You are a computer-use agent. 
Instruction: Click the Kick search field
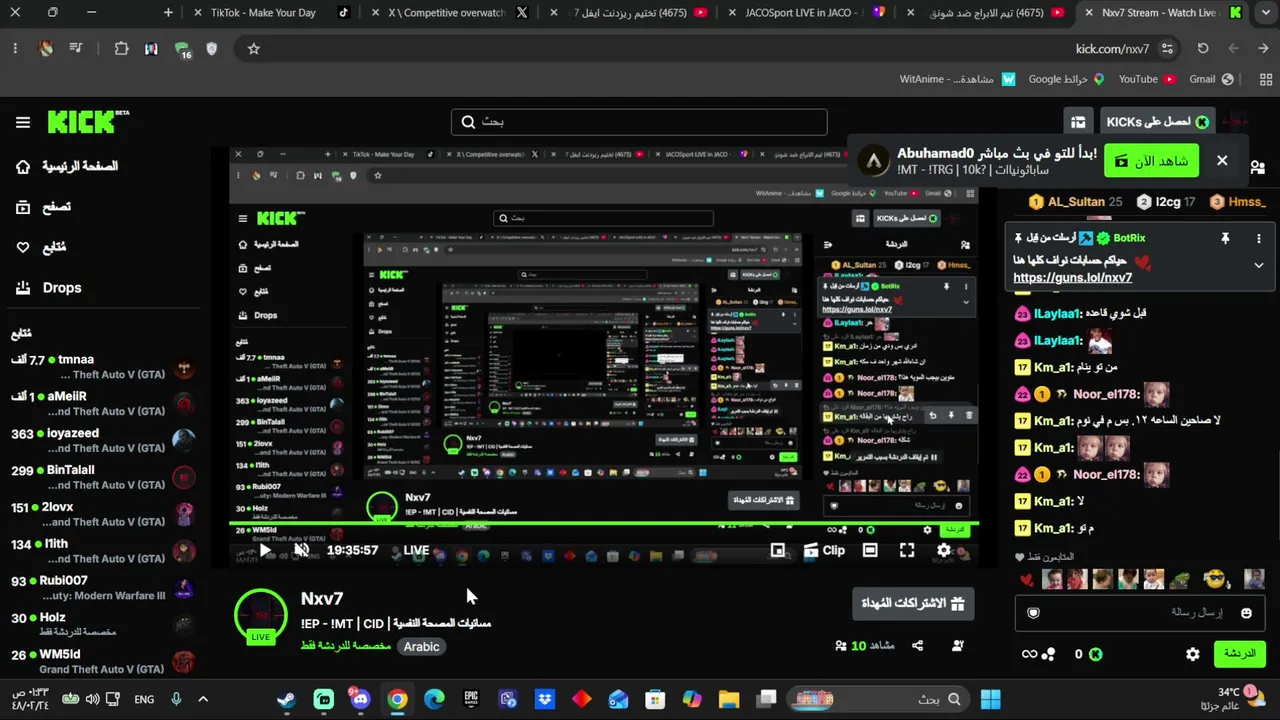[x=639, y=122]
